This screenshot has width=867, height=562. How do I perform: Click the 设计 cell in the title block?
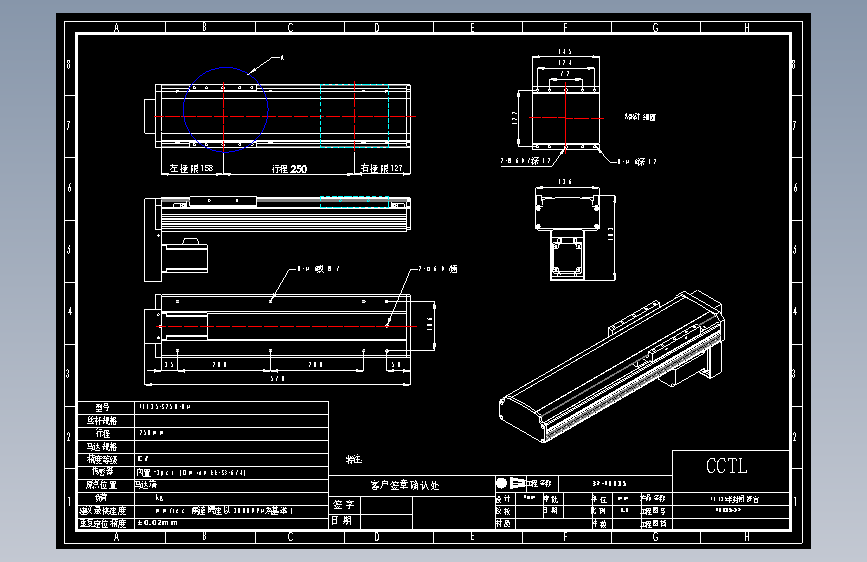click(503, 499)
